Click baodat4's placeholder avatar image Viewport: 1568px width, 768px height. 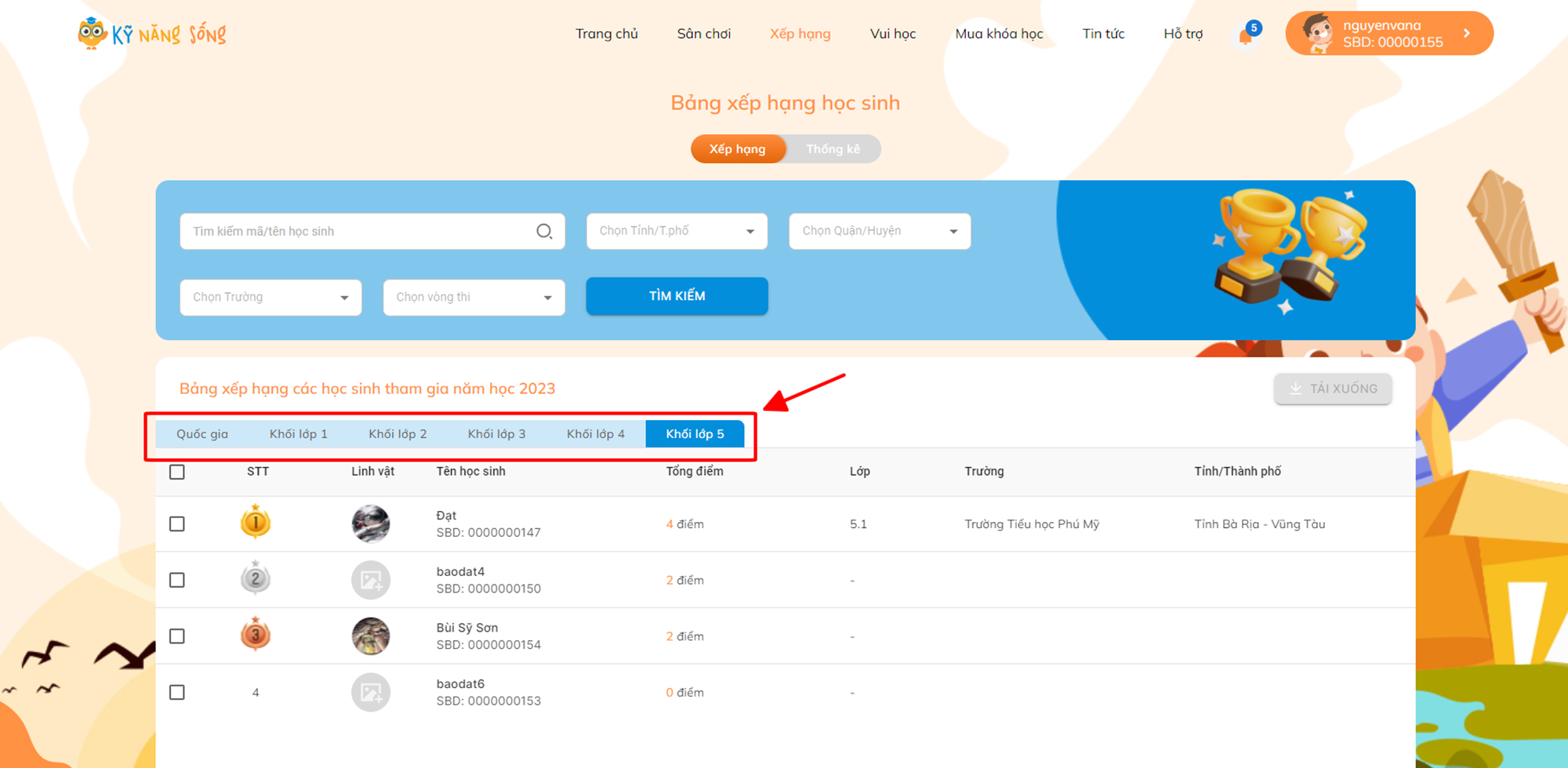click(x=371, y=580)
